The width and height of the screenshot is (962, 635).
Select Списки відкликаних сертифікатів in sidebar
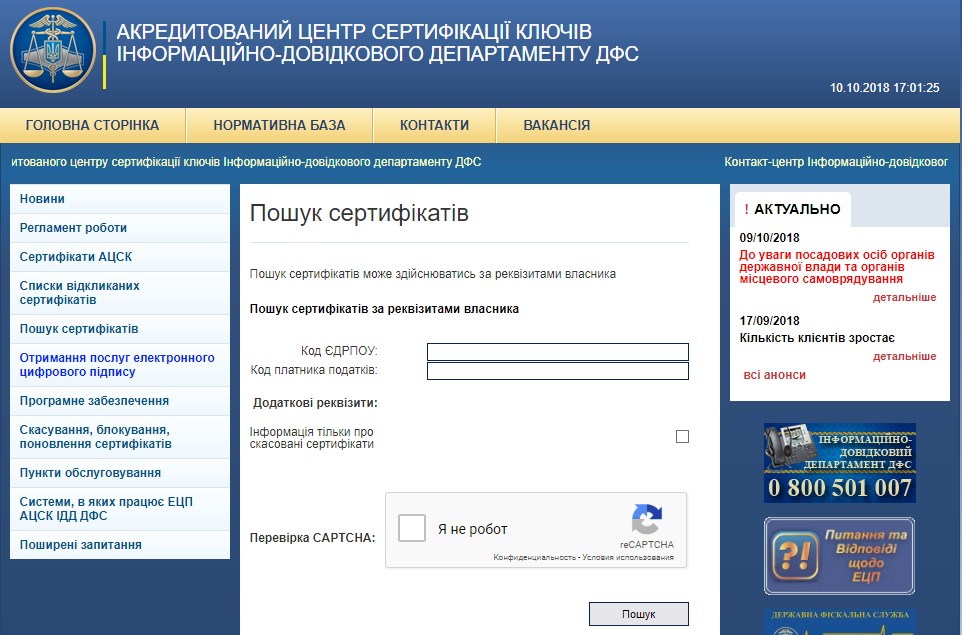point(80,293)
